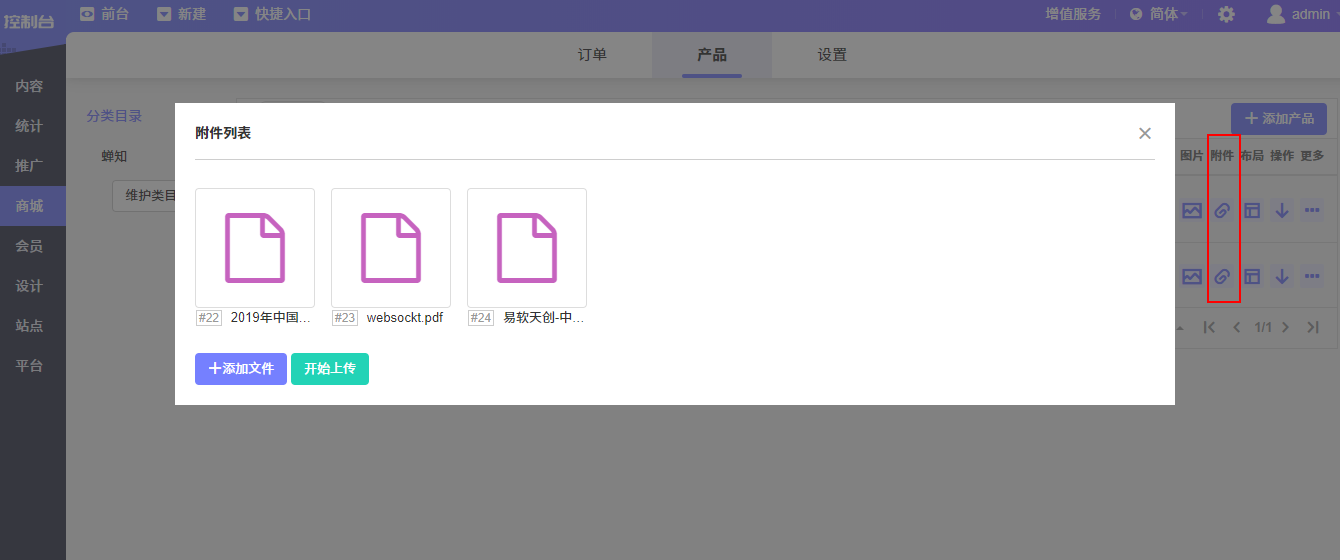This screenshot has width=1340, height=560.
Task: Click the down-arrow operation icon in second row
Action: [1282, 277]
